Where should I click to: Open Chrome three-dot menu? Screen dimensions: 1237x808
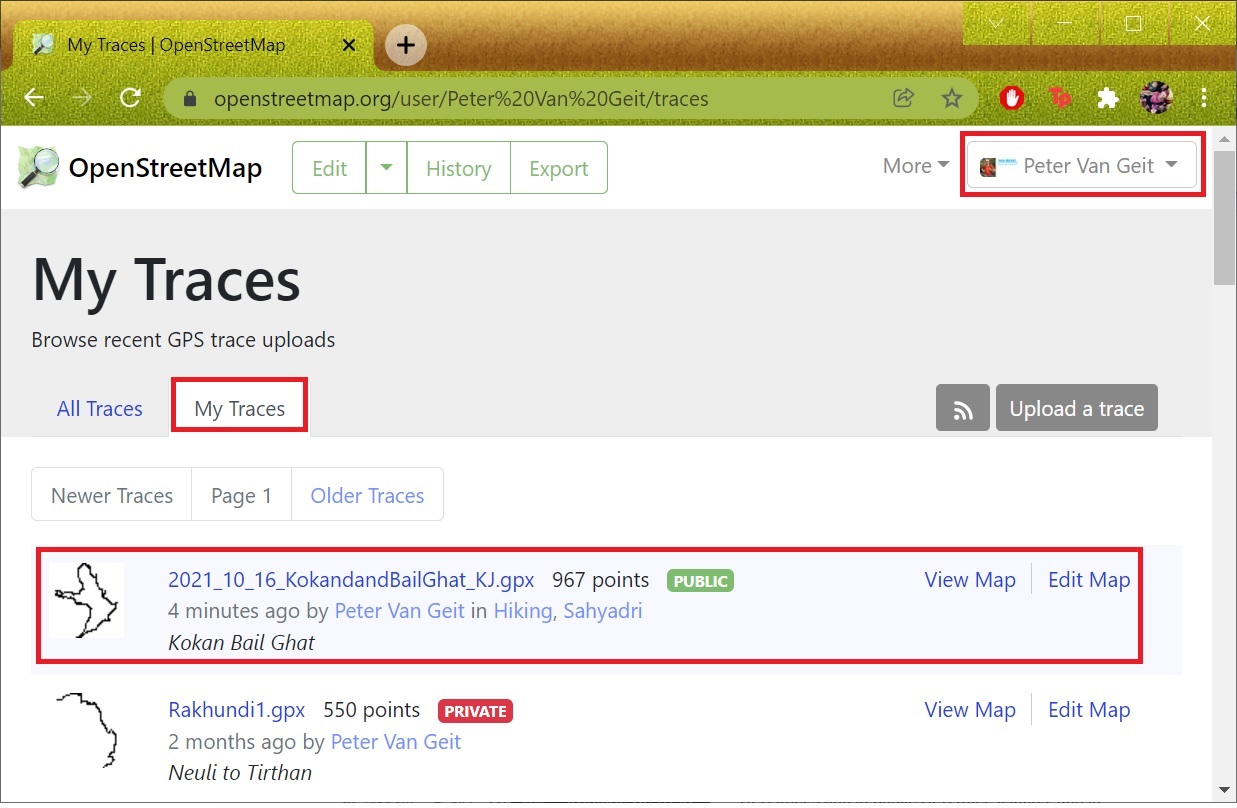1204,98
